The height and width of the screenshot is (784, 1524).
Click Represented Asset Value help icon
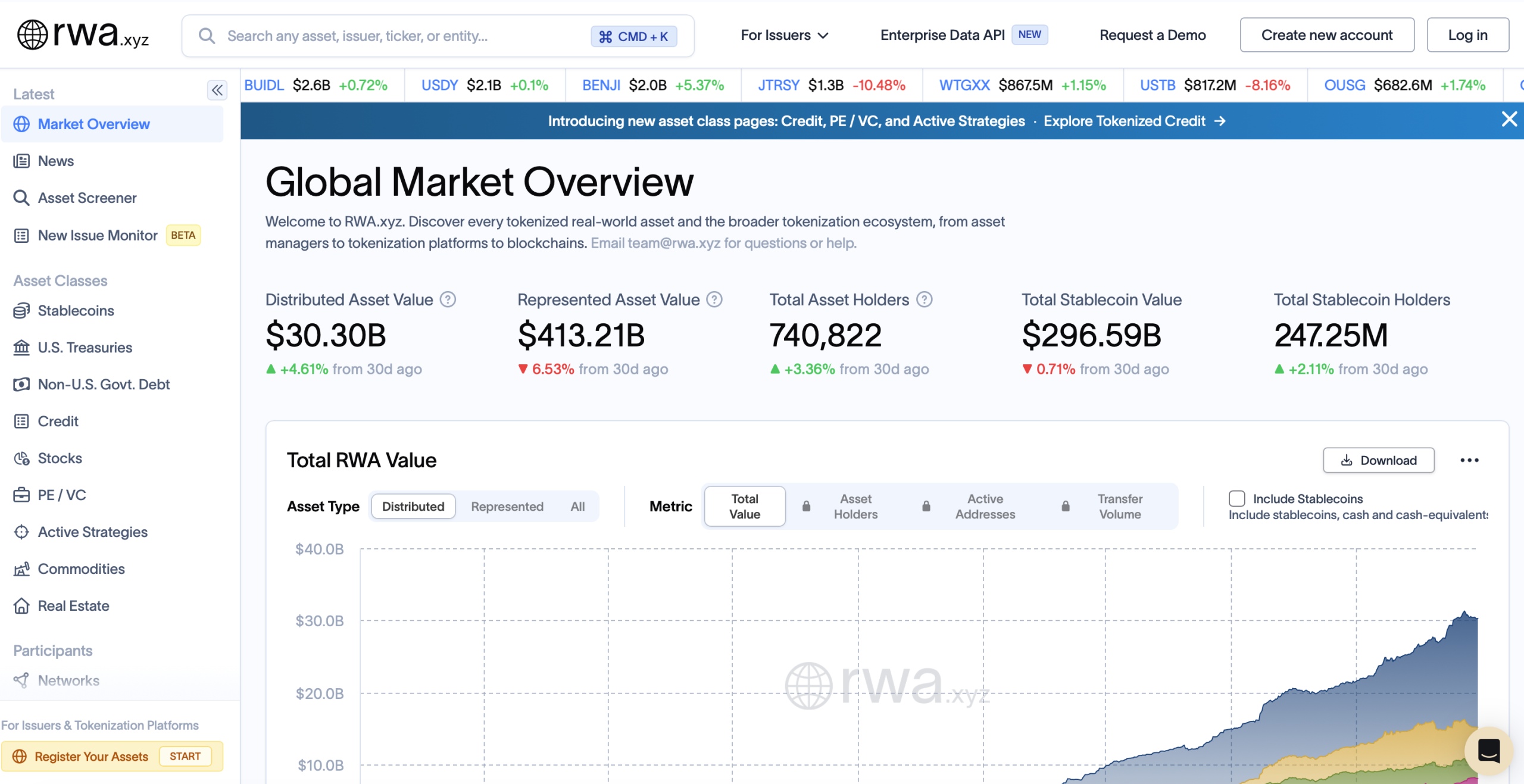[714, 299]
